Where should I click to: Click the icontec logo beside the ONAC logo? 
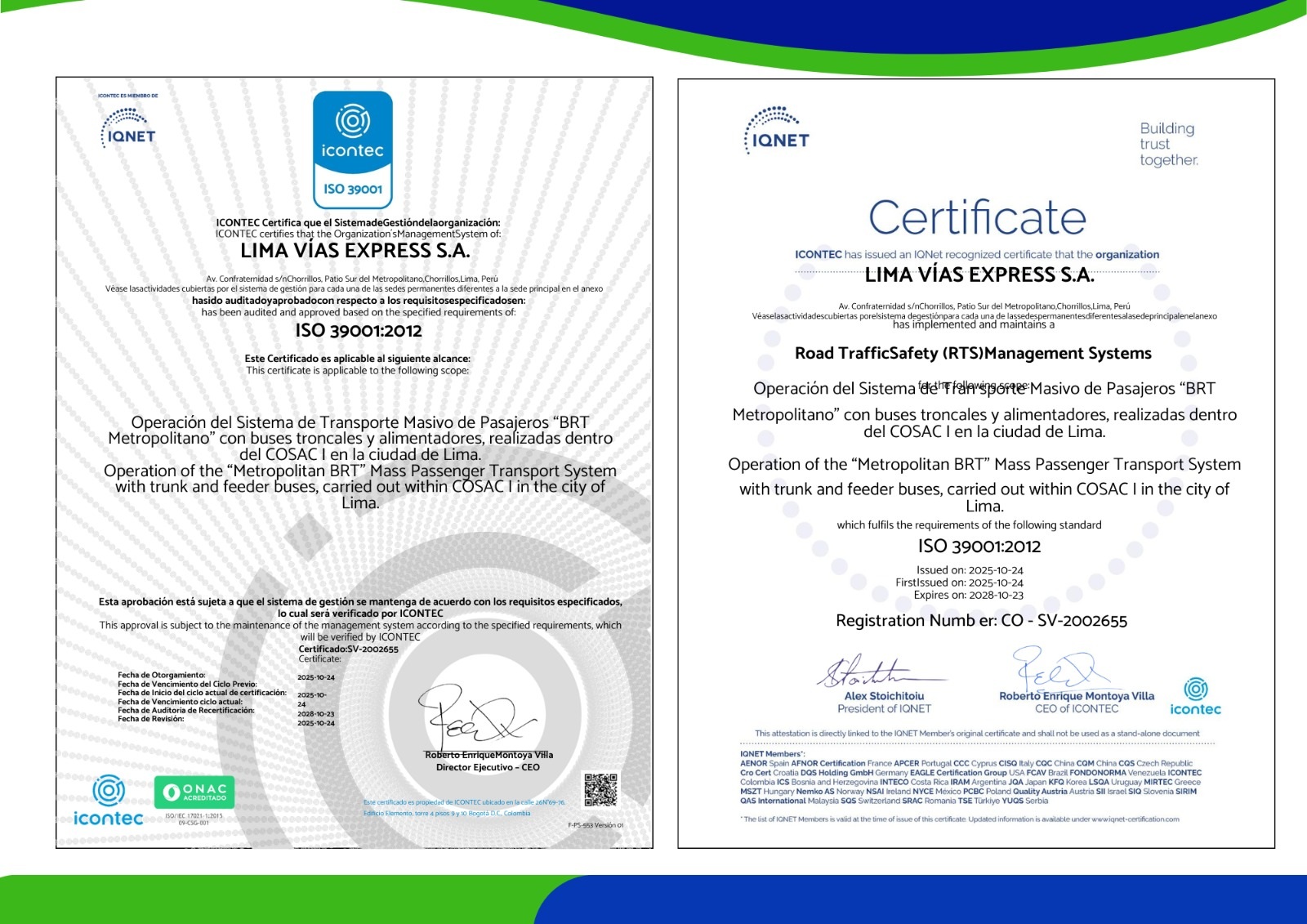tap(108, 801)
